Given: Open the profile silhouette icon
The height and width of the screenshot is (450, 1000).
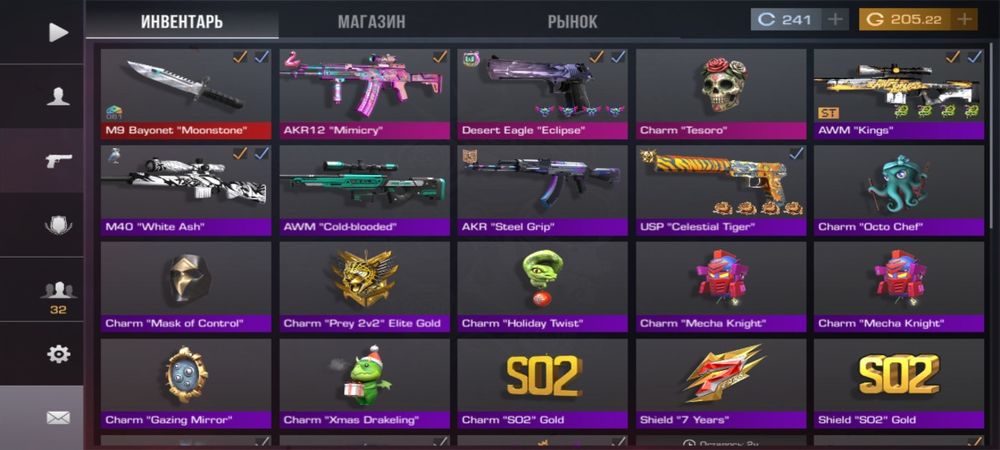Looking at the screenshot, I should pos(58,96).
